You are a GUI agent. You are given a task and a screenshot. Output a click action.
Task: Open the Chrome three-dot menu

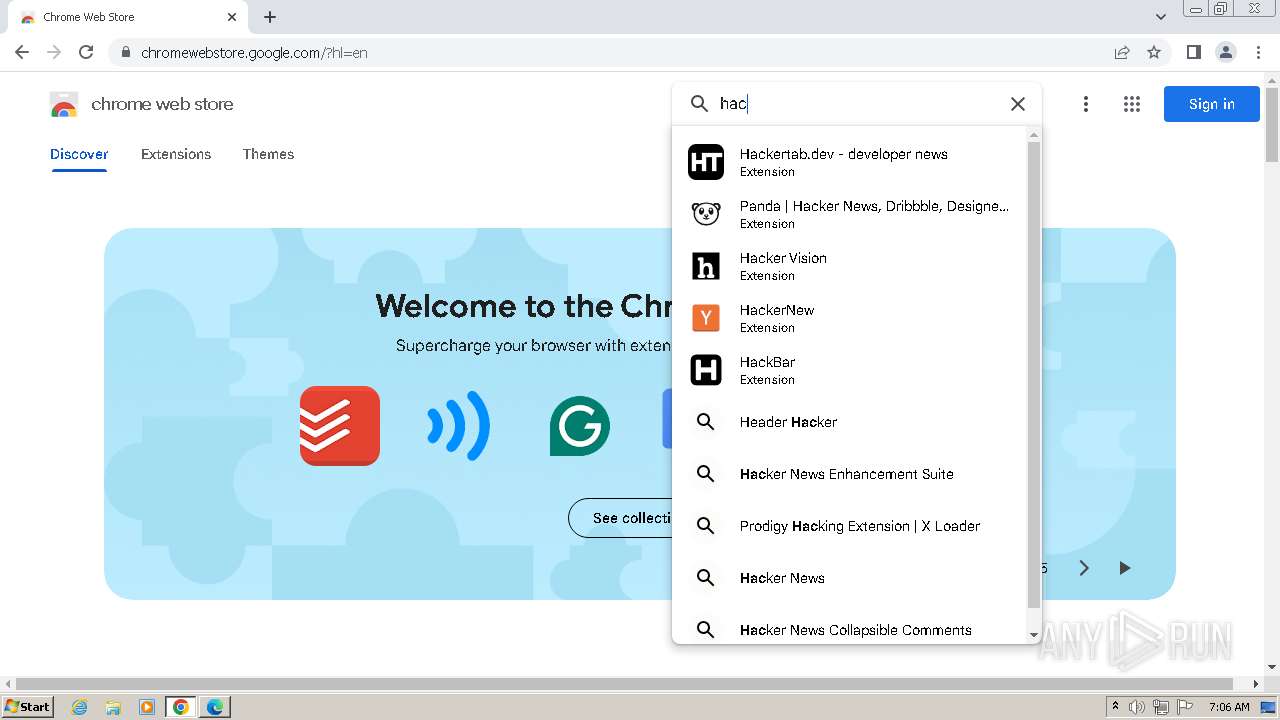coord(1259,52)
